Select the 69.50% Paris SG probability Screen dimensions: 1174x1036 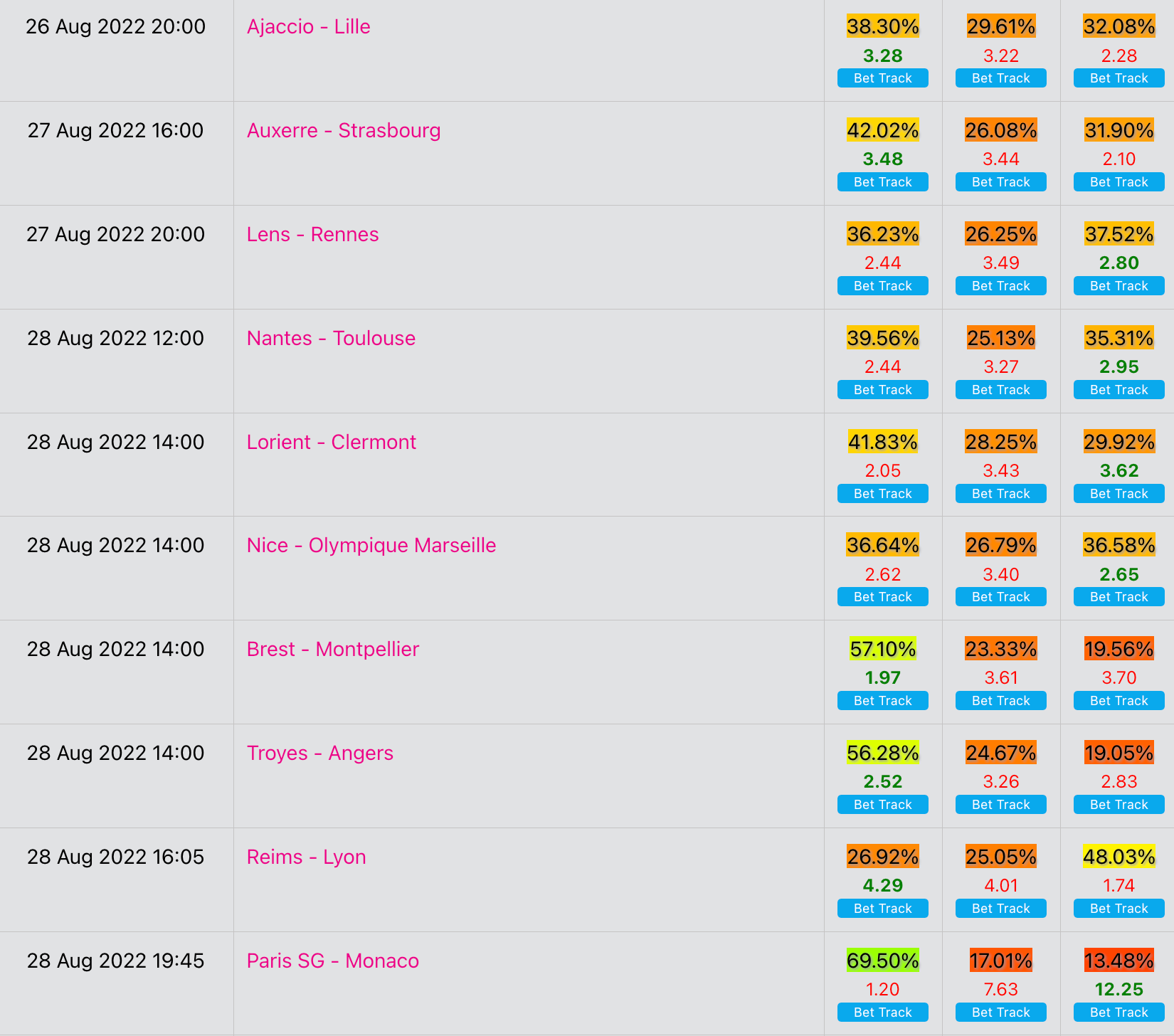point(883,961)
